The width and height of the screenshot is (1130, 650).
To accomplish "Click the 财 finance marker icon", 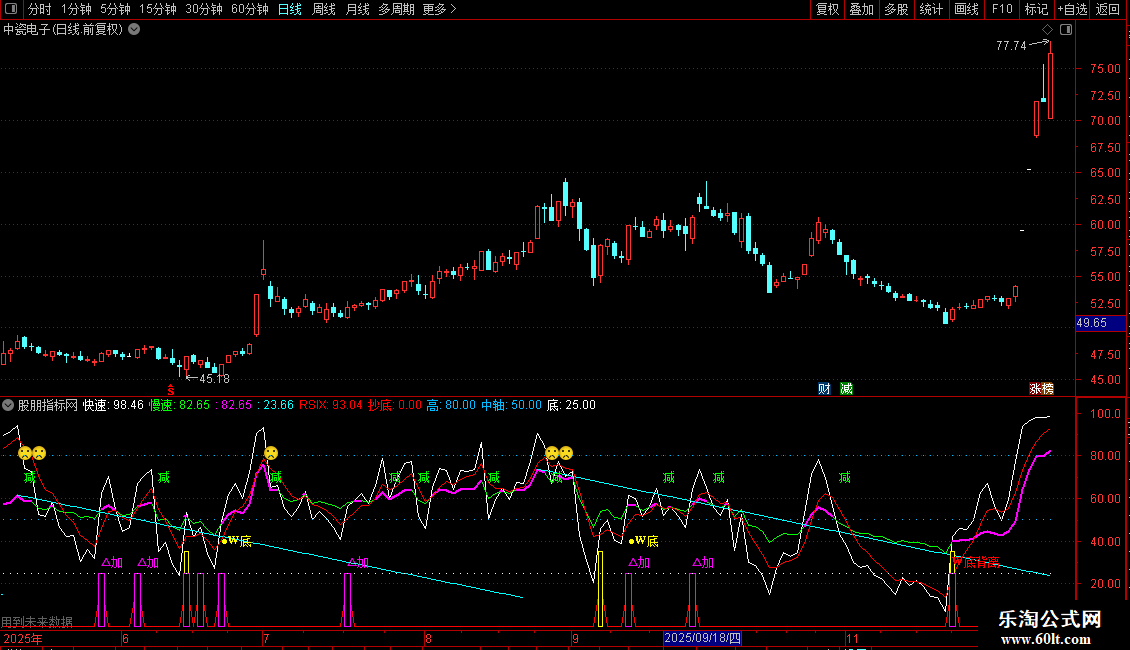I will 824,388.
